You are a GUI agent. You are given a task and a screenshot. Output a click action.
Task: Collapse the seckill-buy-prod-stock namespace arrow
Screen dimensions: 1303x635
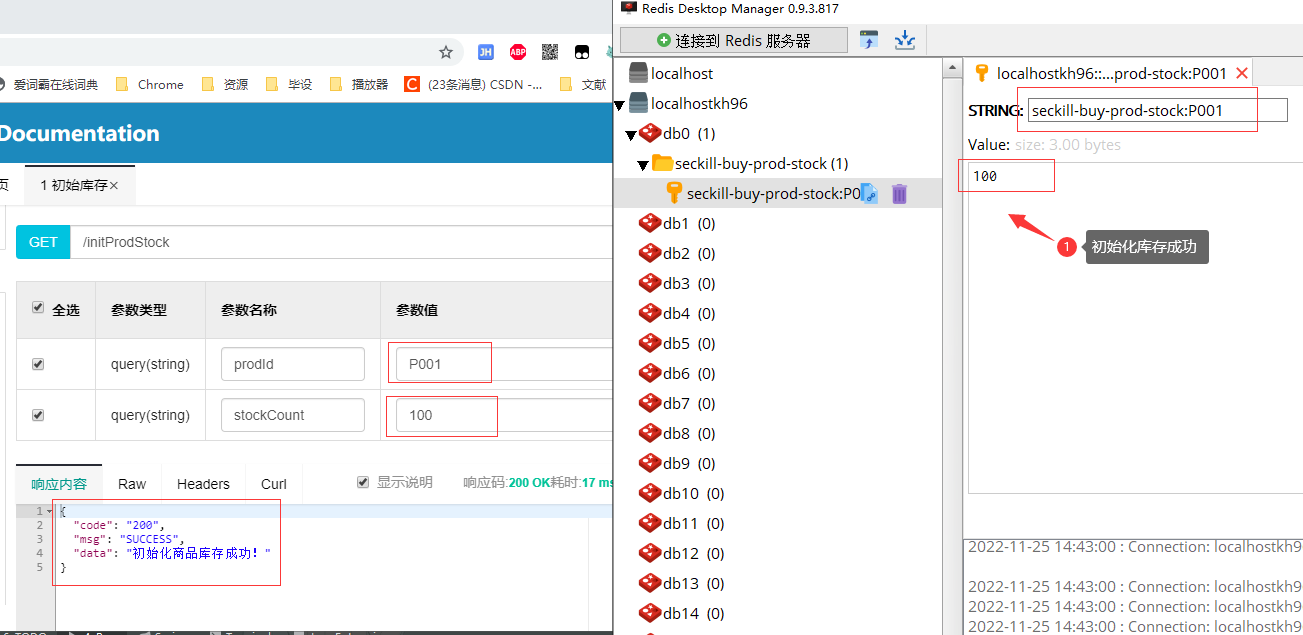643,165
